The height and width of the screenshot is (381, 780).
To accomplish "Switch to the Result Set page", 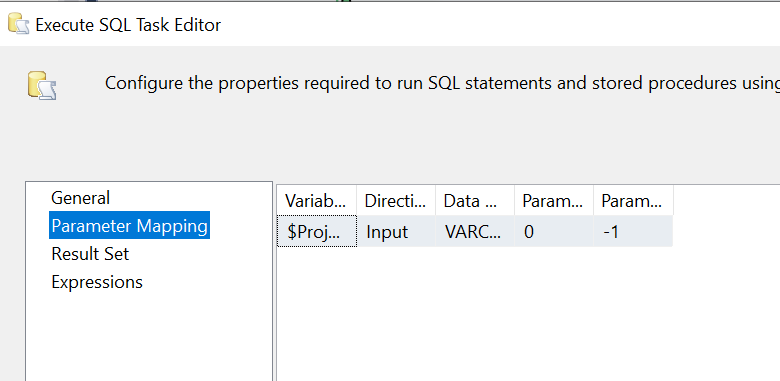I will click(90, 254).
